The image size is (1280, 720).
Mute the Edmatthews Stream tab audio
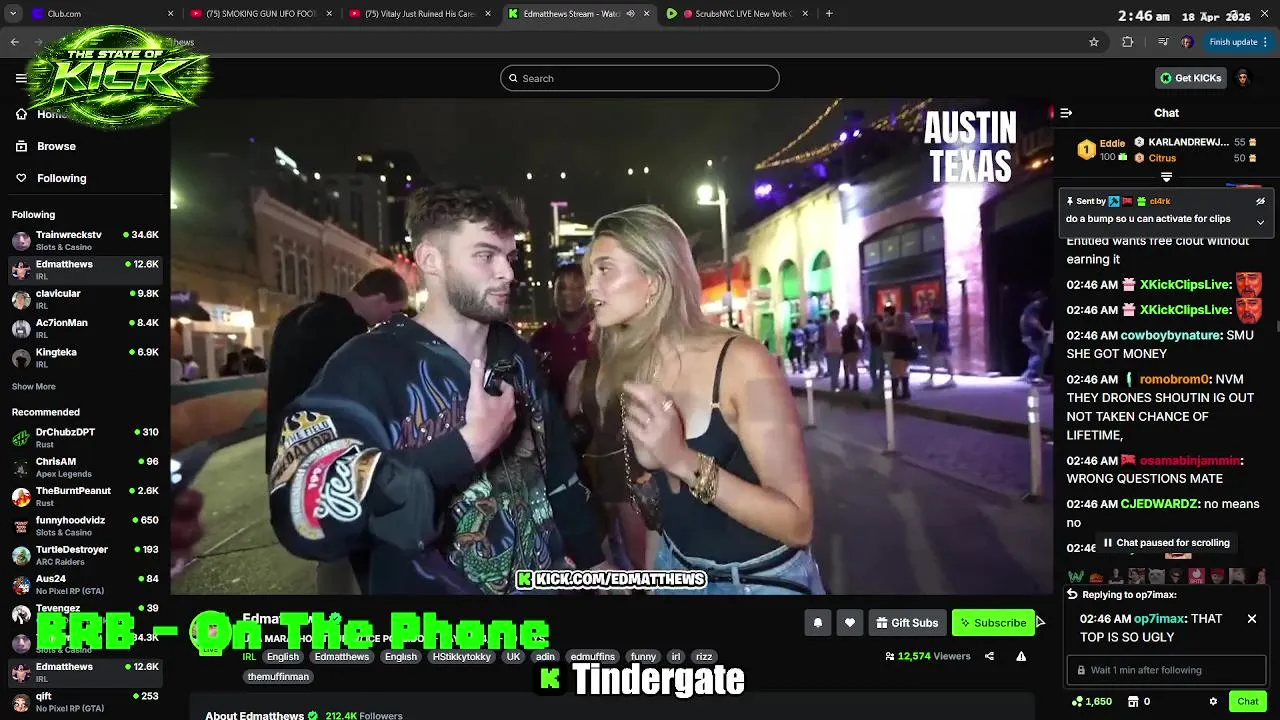point(630,14)
